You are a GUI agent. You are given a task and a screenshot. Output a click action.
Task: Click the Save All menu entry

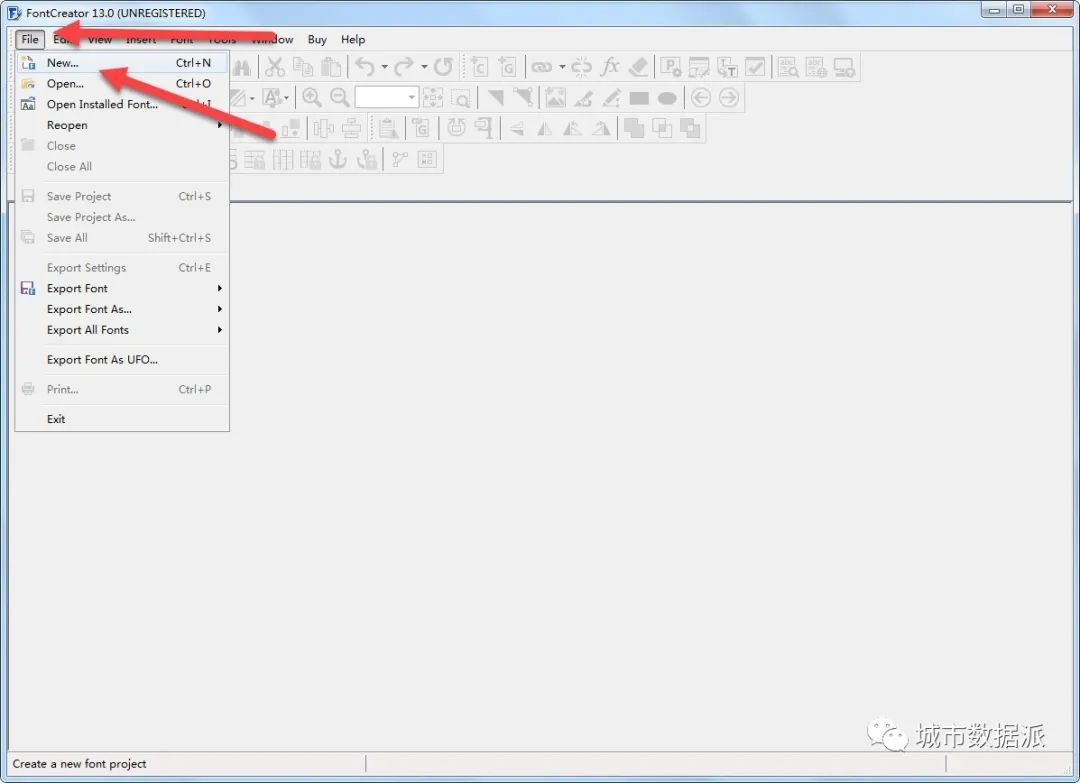pos(123,238)
